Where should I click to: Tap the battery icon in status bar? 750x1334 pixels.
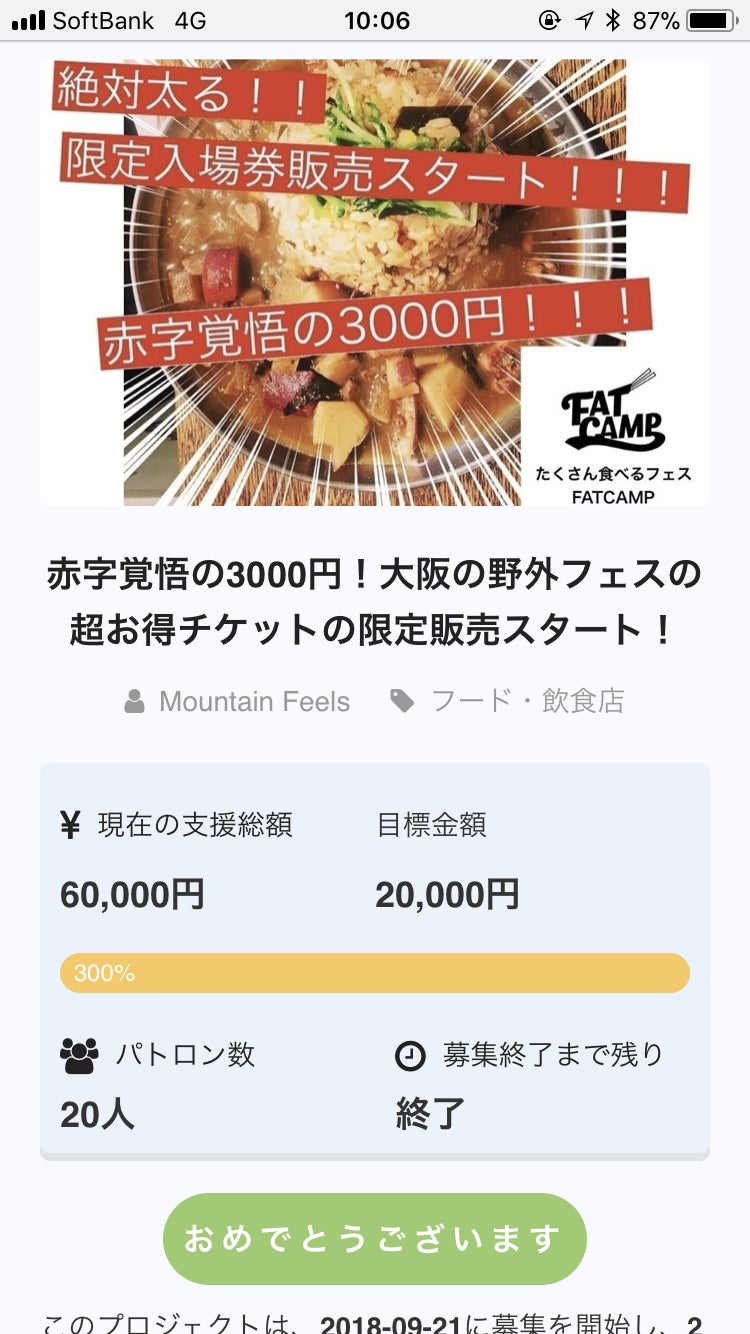pyautogui.click(x=712, y=20)
